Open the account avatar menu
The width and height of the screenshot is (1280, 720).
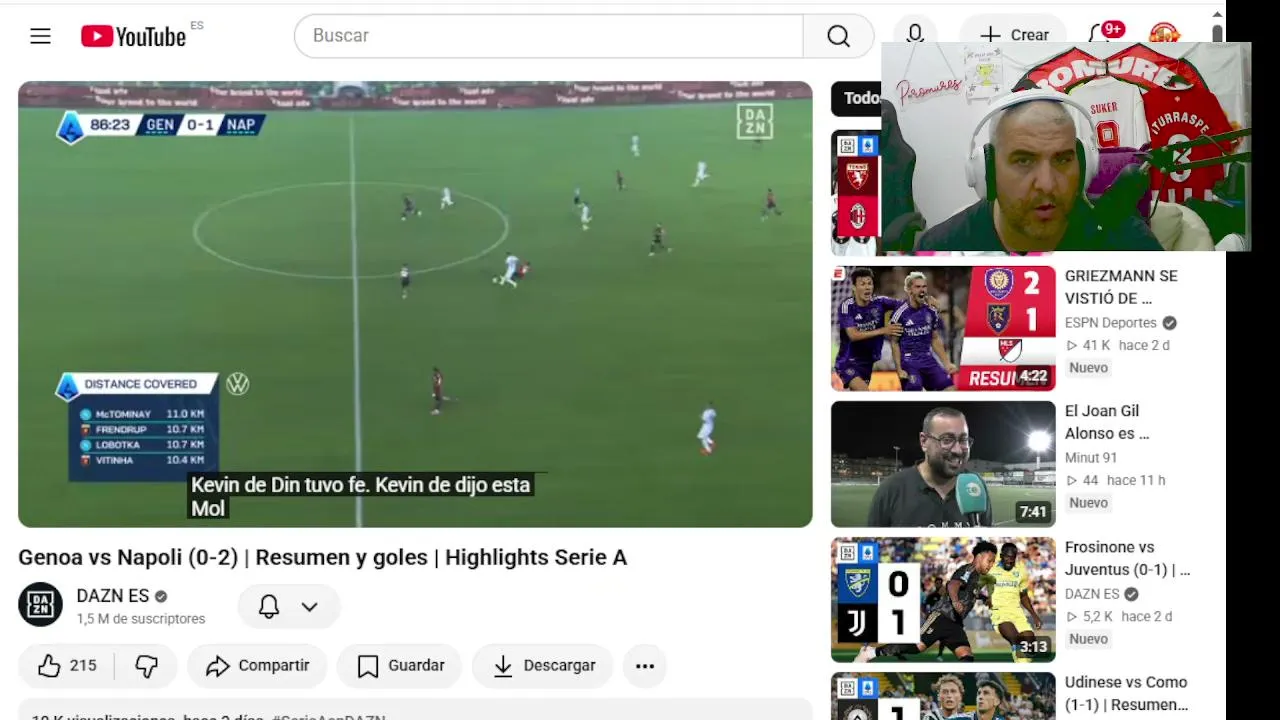(1164, 33)
